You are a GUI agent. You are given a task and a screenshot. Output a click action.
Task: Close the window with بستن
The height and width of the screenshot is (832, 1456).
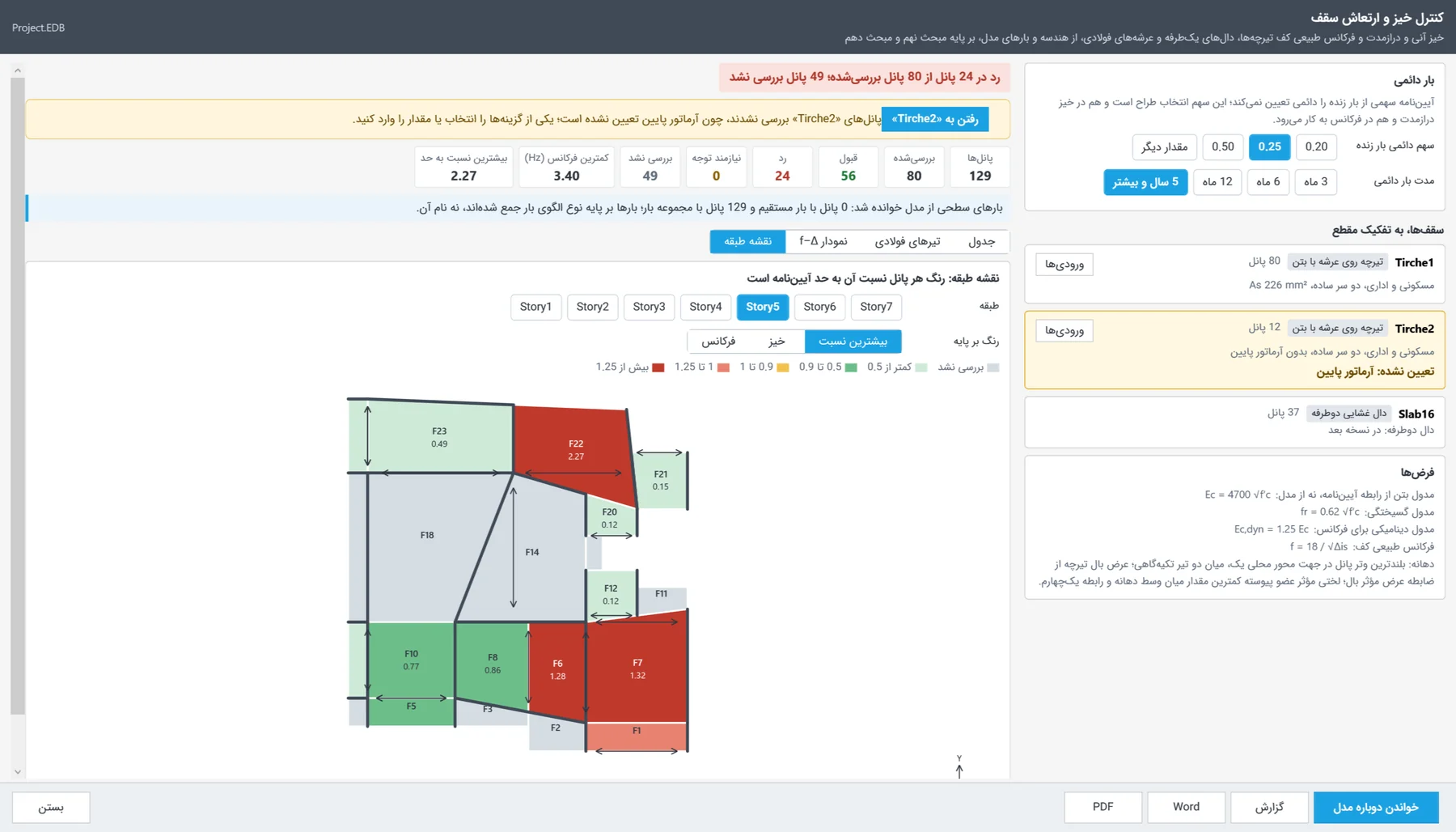[51, 807]
